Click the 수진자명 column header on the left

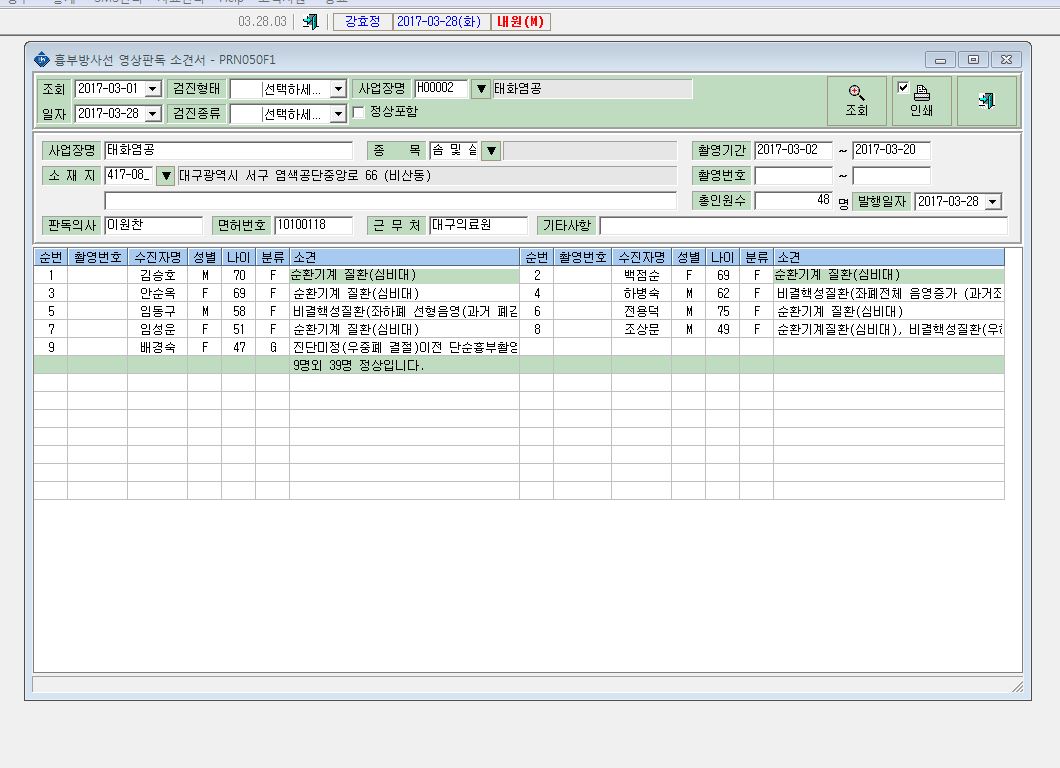(158, 257)
